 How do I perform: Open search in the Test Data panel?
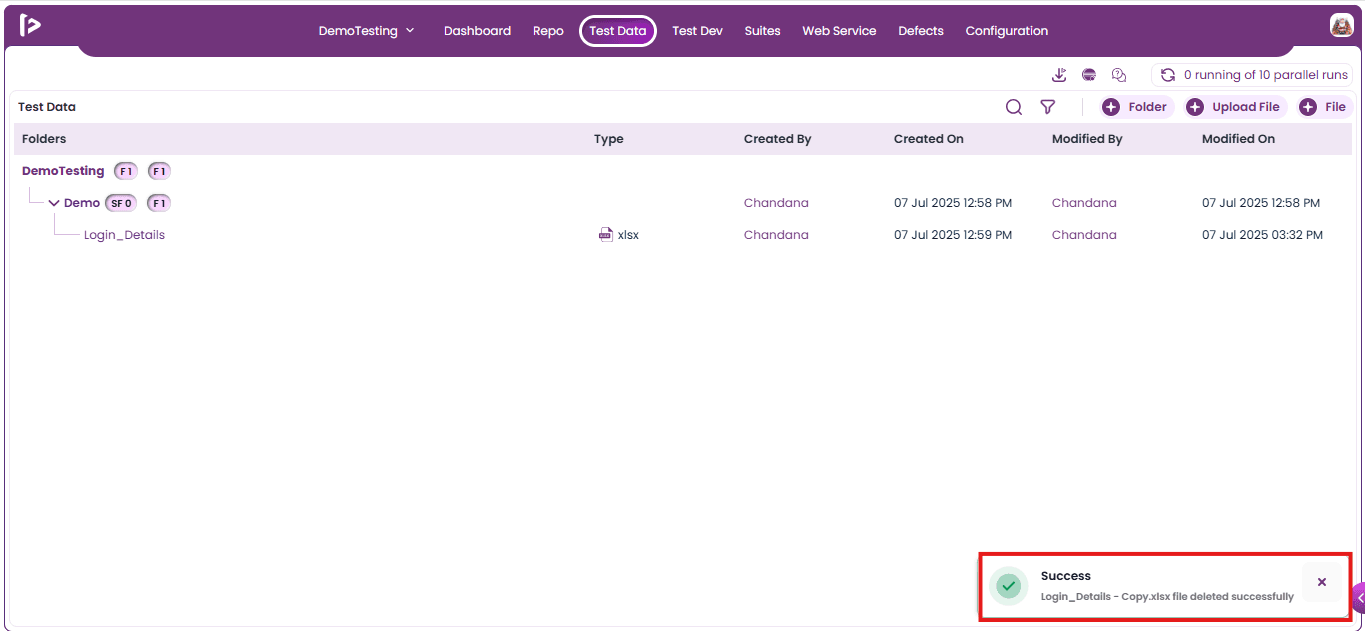point(1014,107)
